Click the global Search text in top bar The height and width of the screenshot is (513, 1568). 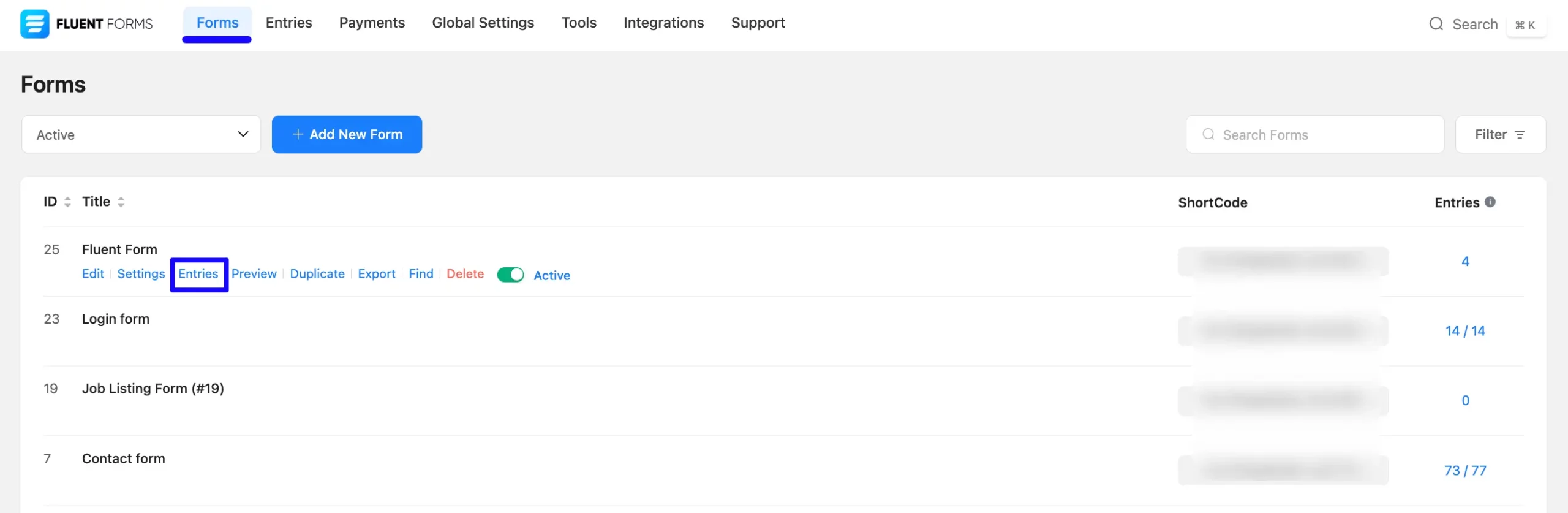coord(1475,24)
